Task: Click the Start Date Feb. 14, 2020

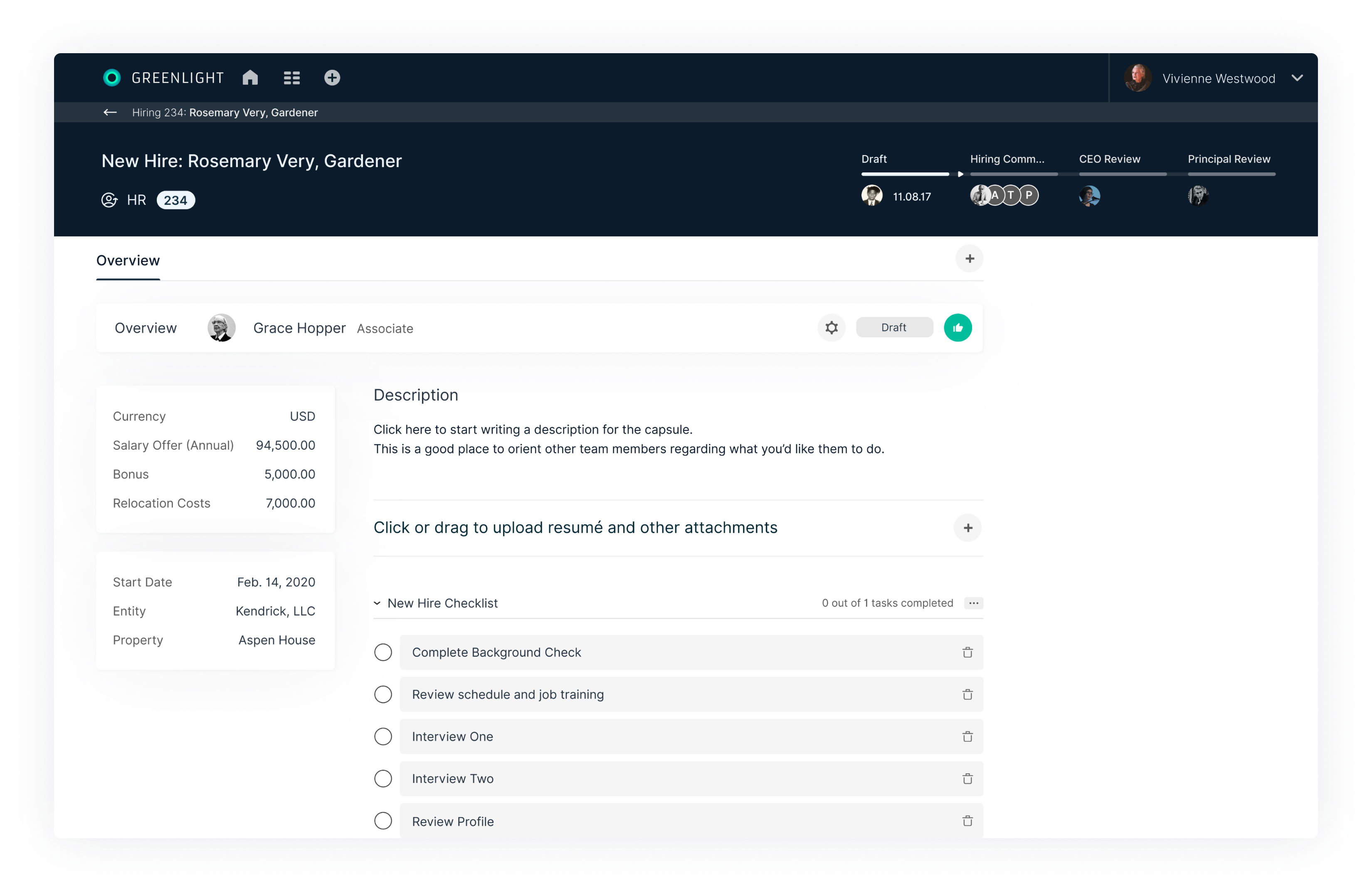Action: (x=276, y=582)
